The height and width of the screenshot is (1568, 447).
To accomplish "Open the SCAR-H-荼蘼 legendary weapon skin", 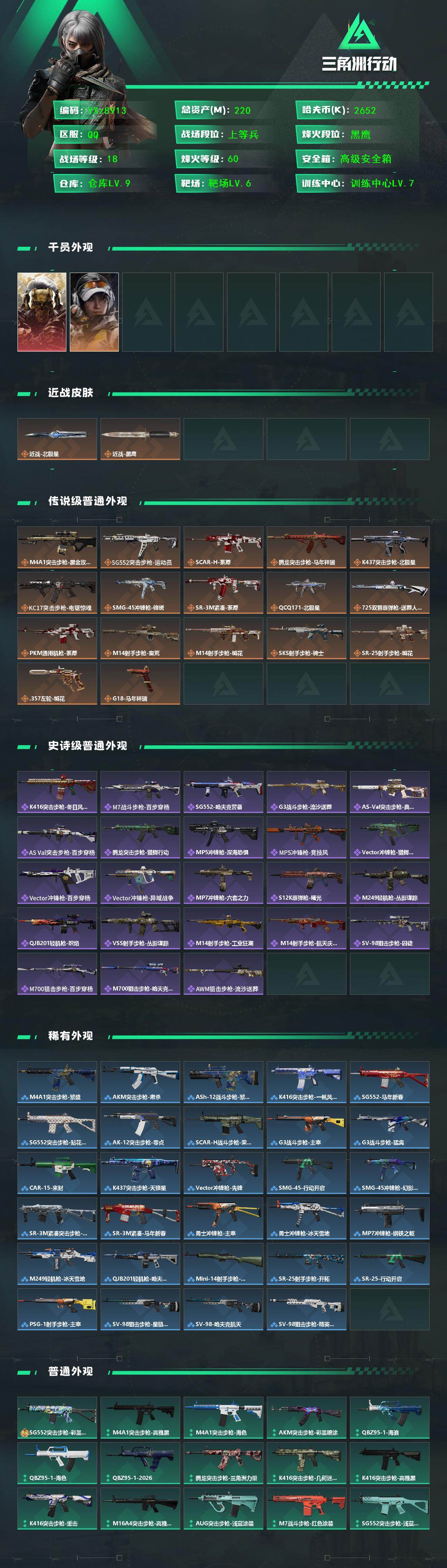I will [223, 547].
